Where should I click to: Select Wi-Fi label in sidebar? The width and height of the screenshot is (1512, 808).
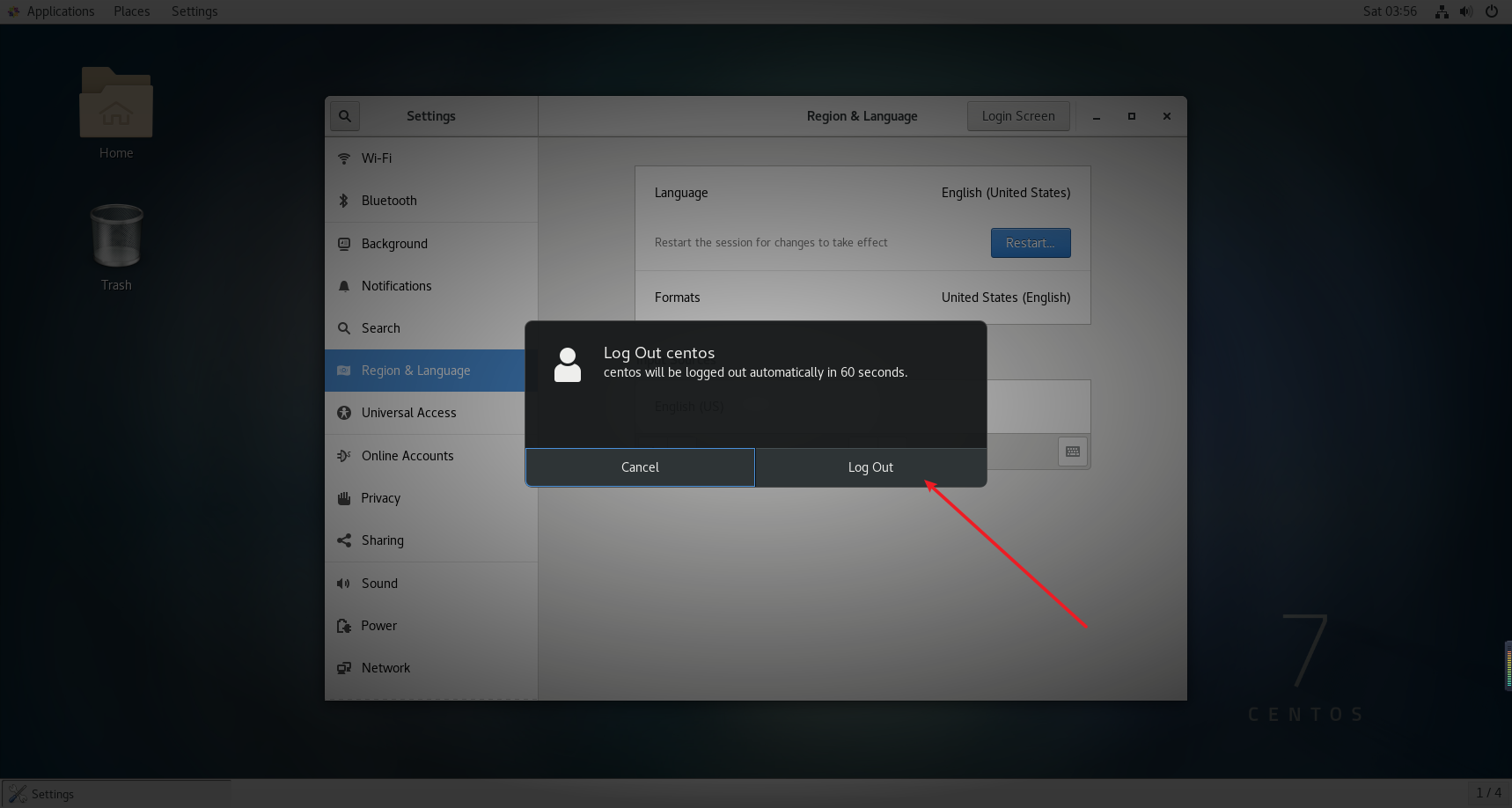[x=377, y=158]
